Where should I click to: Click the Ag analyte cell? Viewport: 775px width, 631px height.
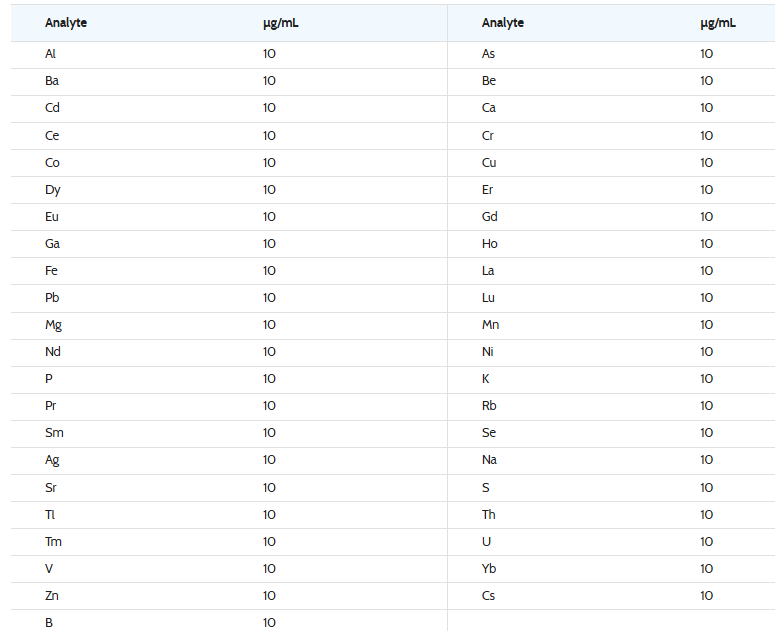point(52,460)
